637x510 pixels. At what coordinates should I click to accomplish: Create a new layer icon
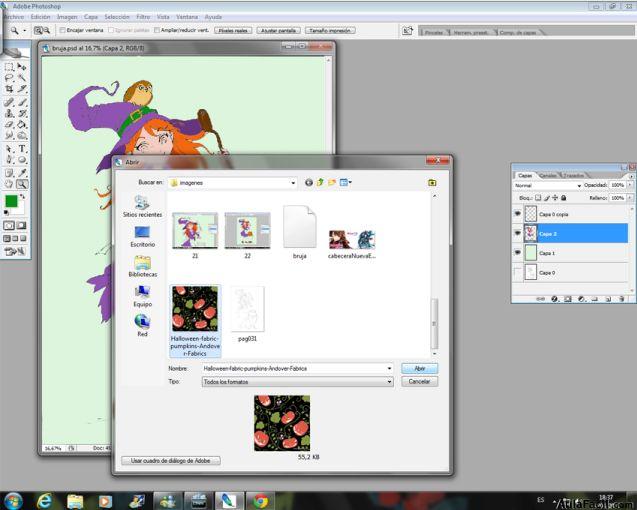coord(608,299)
